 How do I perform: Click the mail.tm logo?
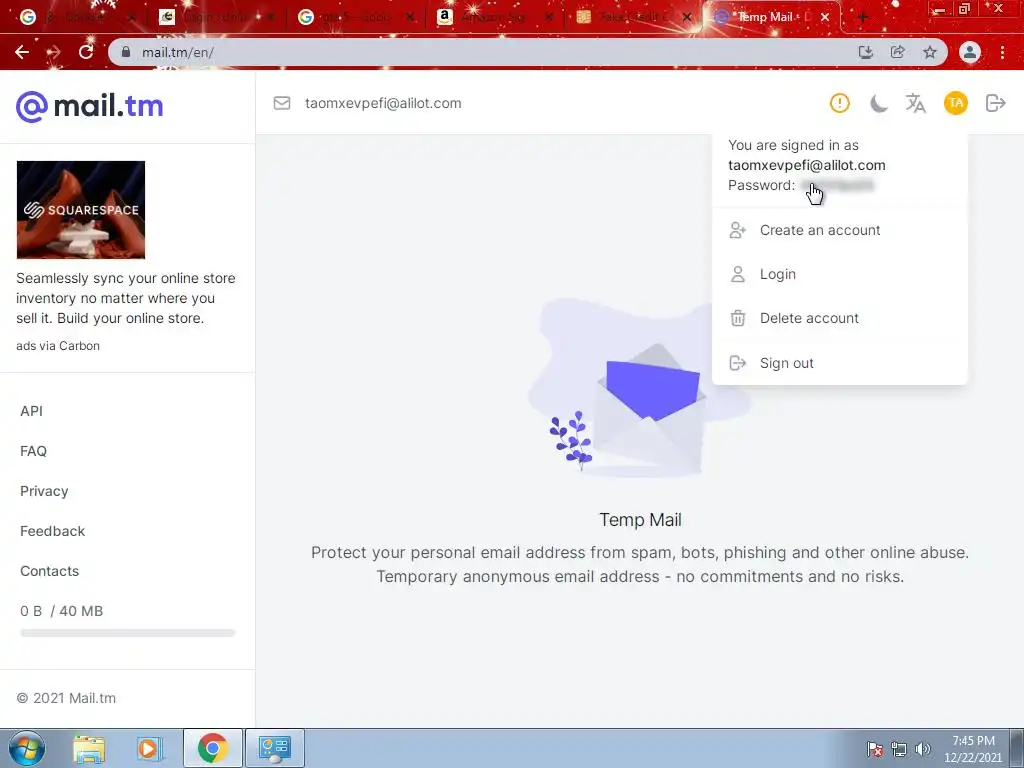[x=89, y=106]
